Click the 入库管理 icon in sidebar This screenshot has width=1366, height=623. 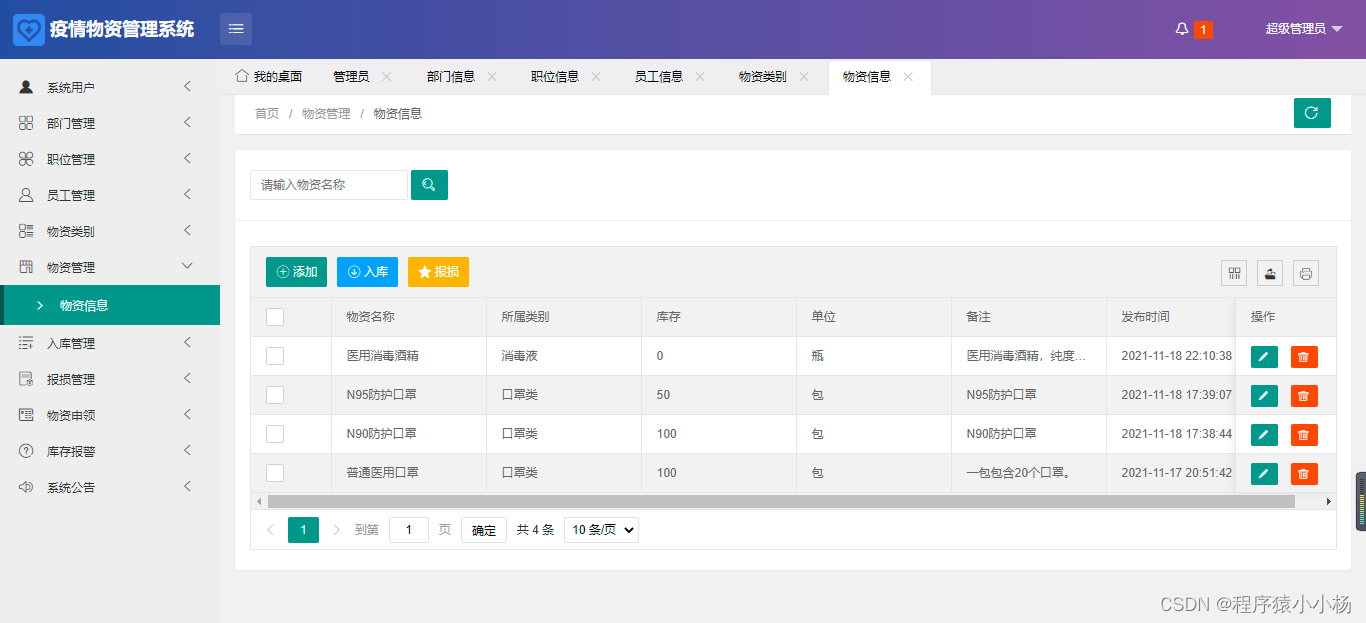coord(26,343)
